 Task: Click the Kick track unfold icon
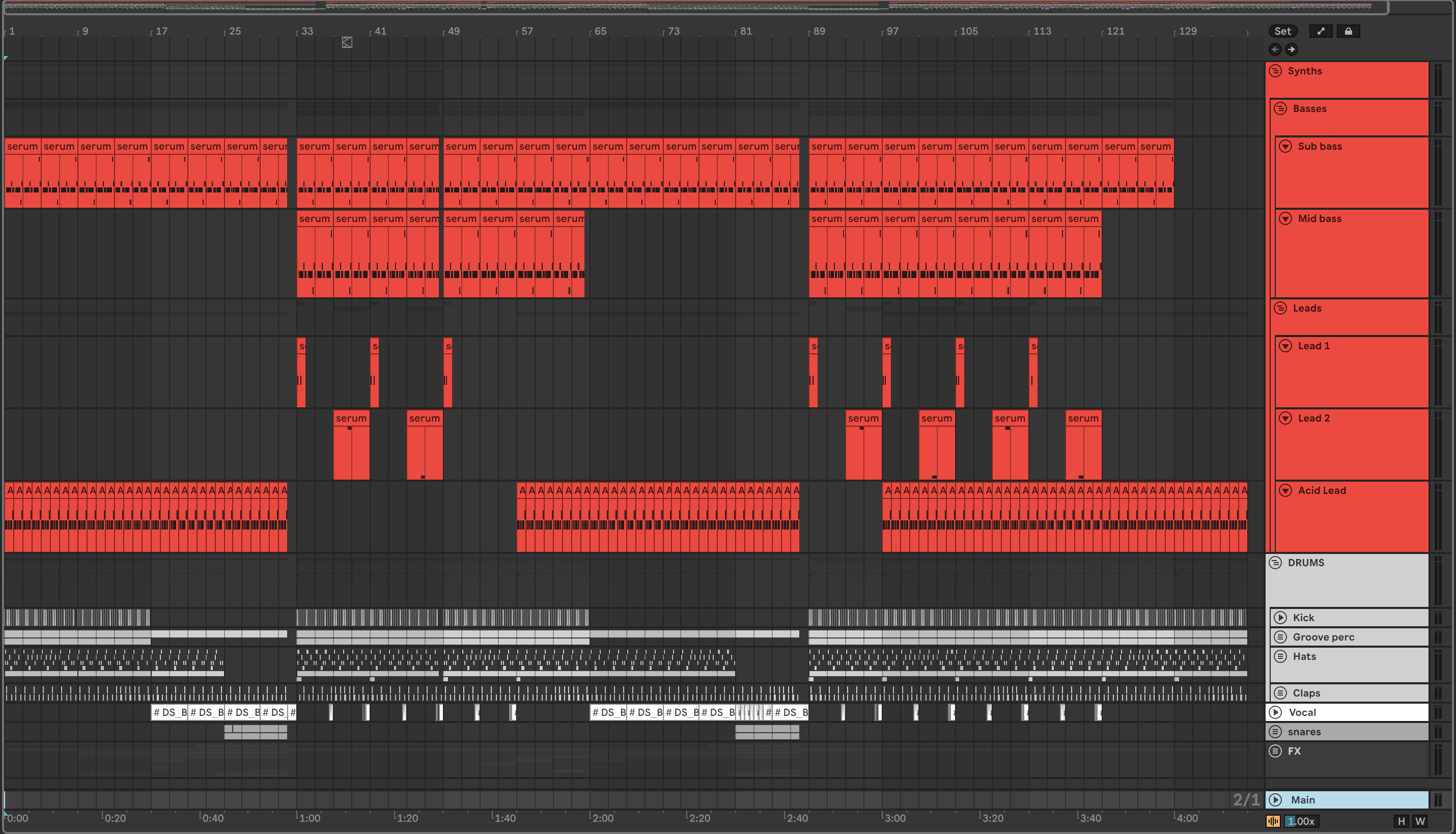(1280, 618)
